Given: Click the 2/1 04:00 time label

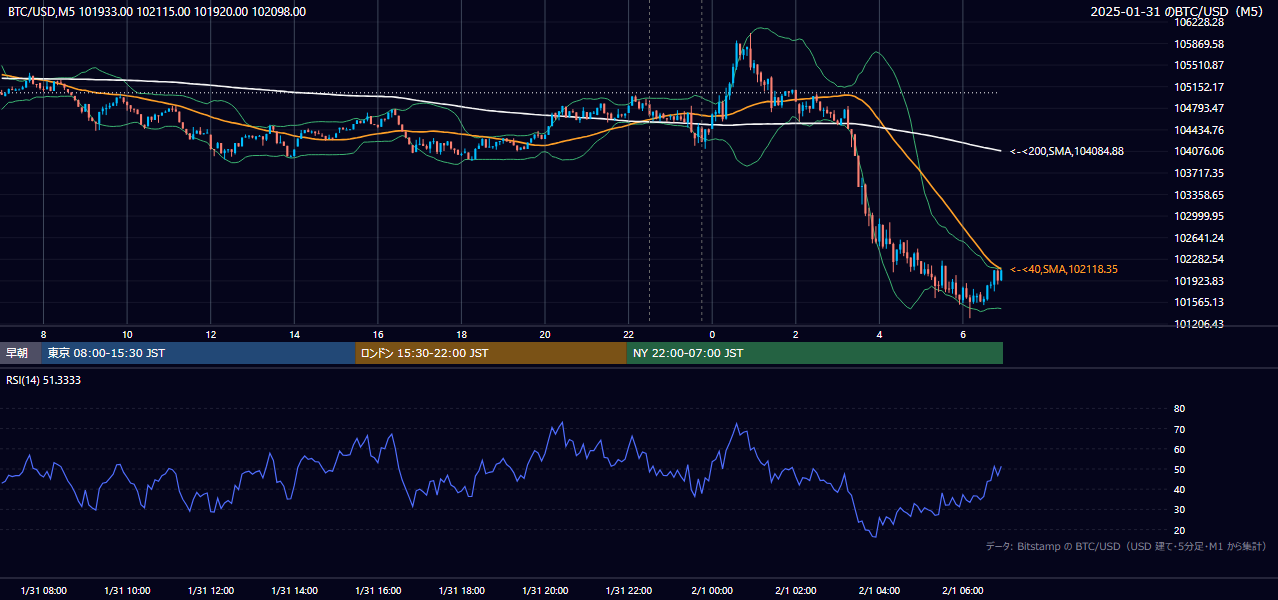Looking at the screenshot, I should [879, 591].
